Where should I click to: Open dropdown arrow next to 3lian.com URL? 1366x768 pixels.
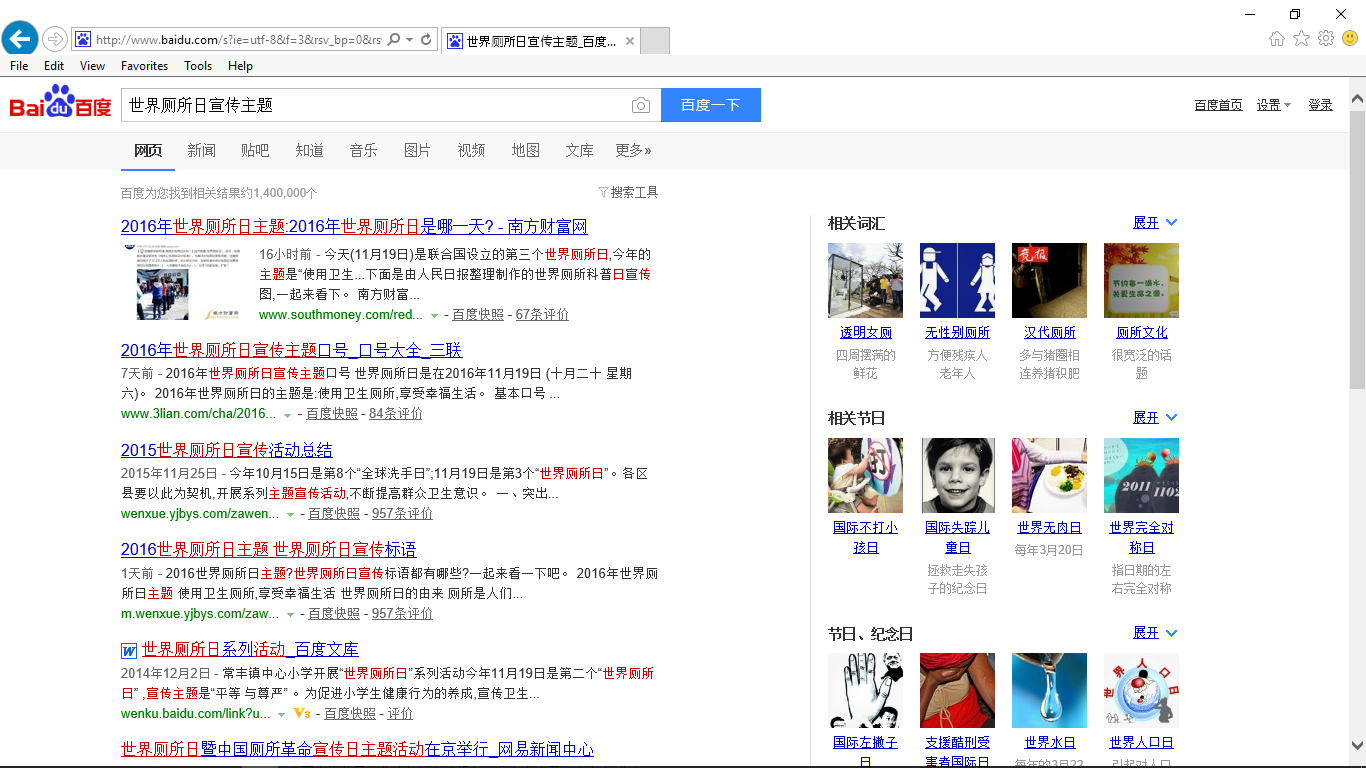coord(288,414)
